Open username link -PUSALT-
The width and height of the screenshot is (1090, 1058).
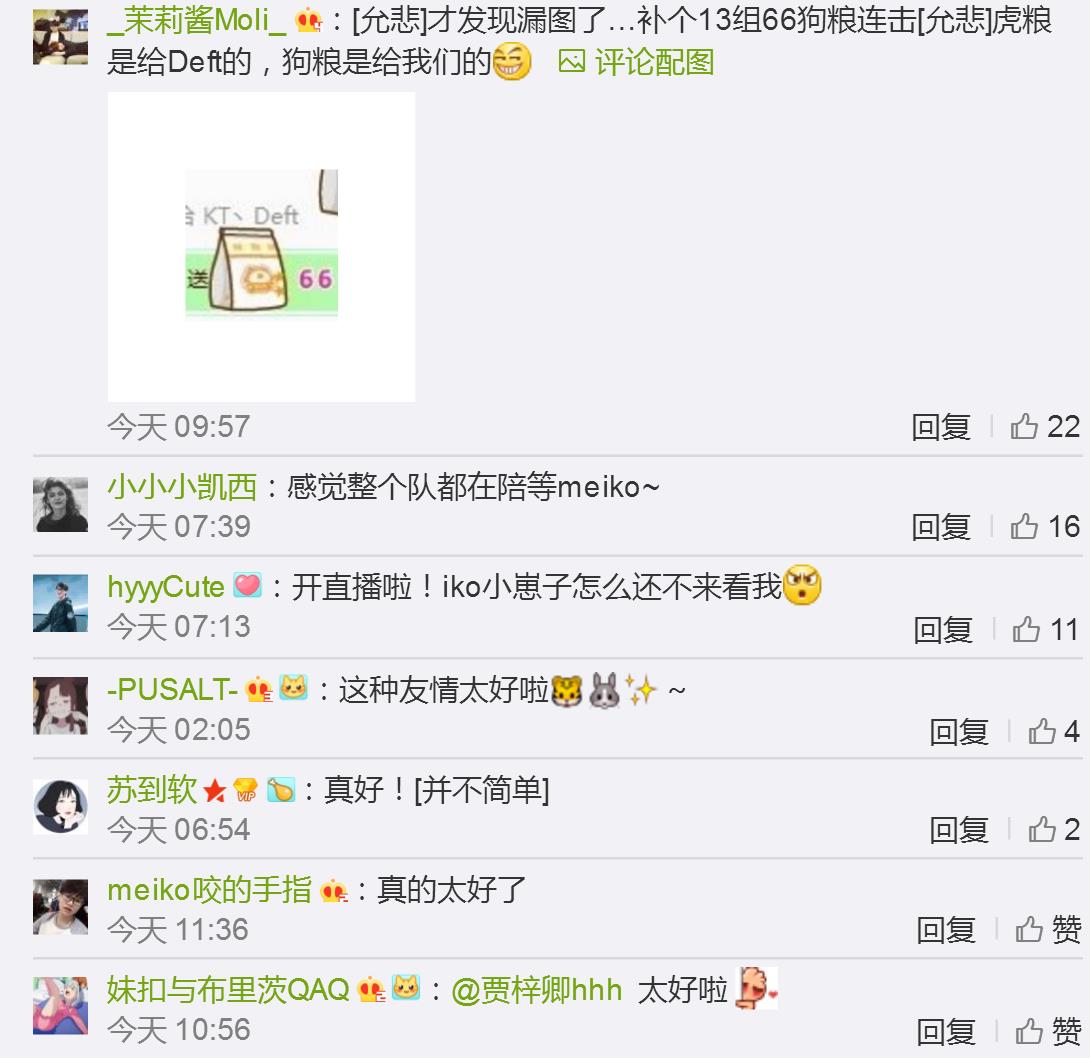[x=172, y=690]
